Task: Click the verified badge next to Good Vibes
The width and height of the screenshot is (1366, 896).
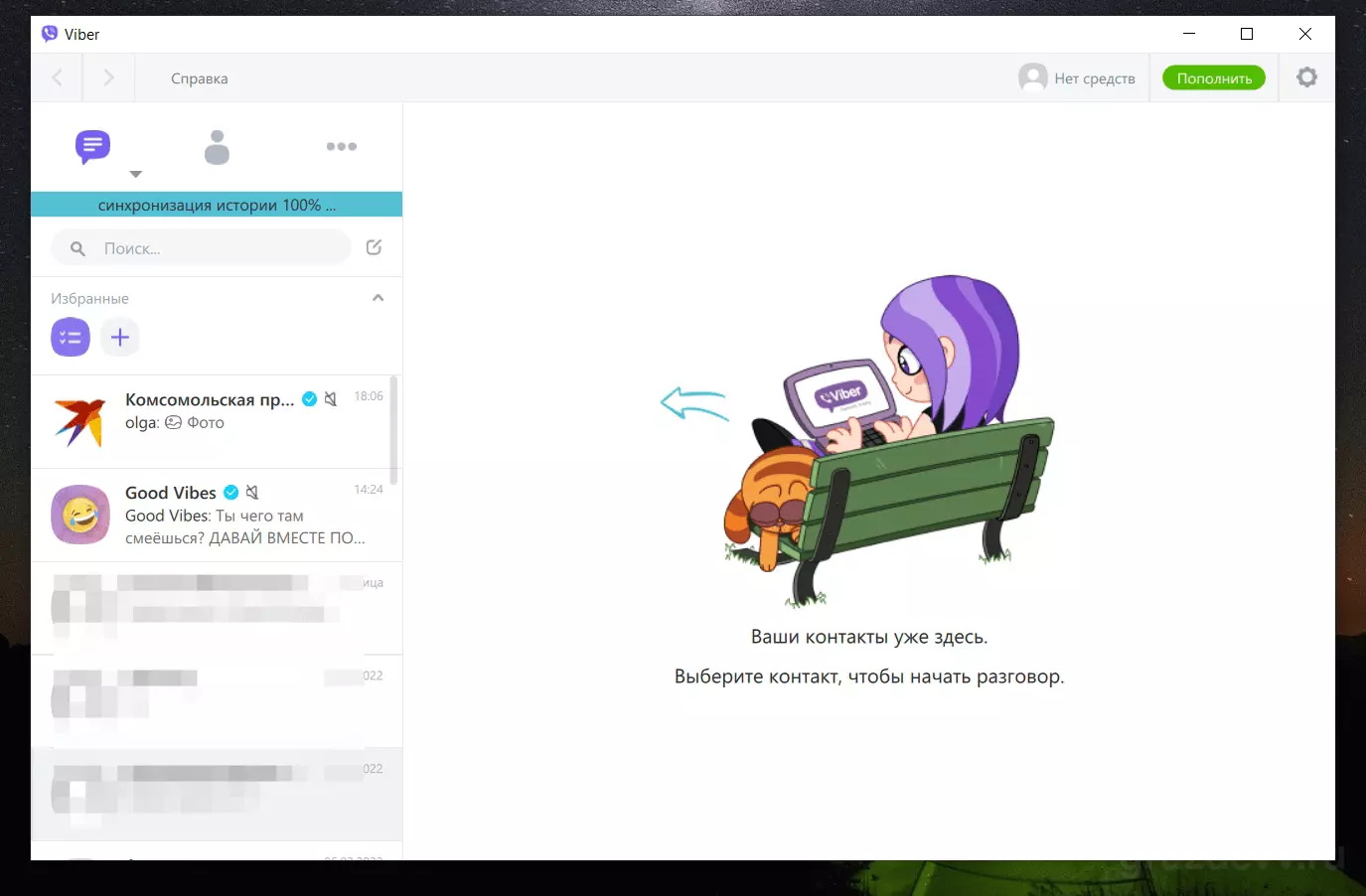Action: click(x=231, y=493)
